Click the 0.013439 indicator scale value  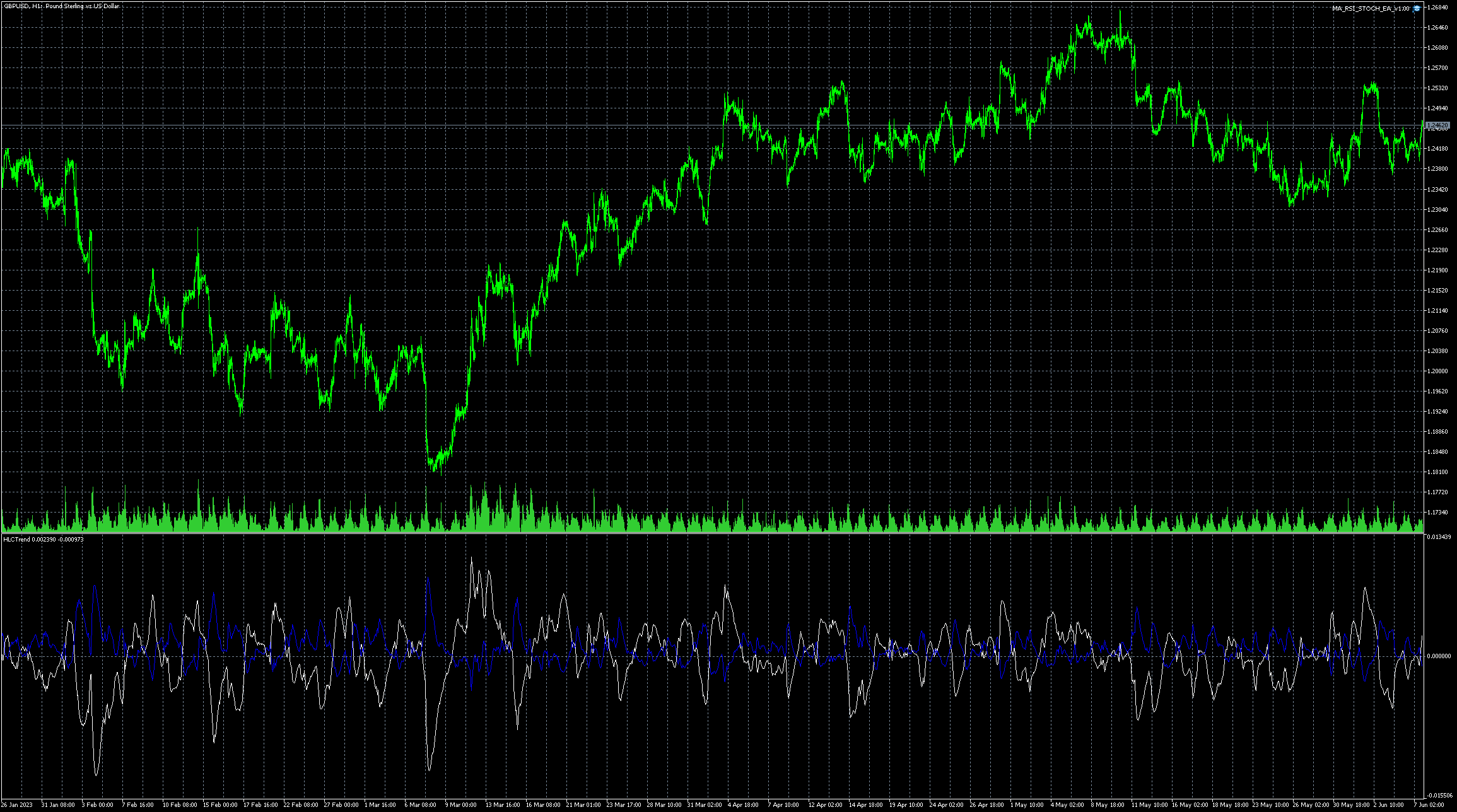(1439, 537)
